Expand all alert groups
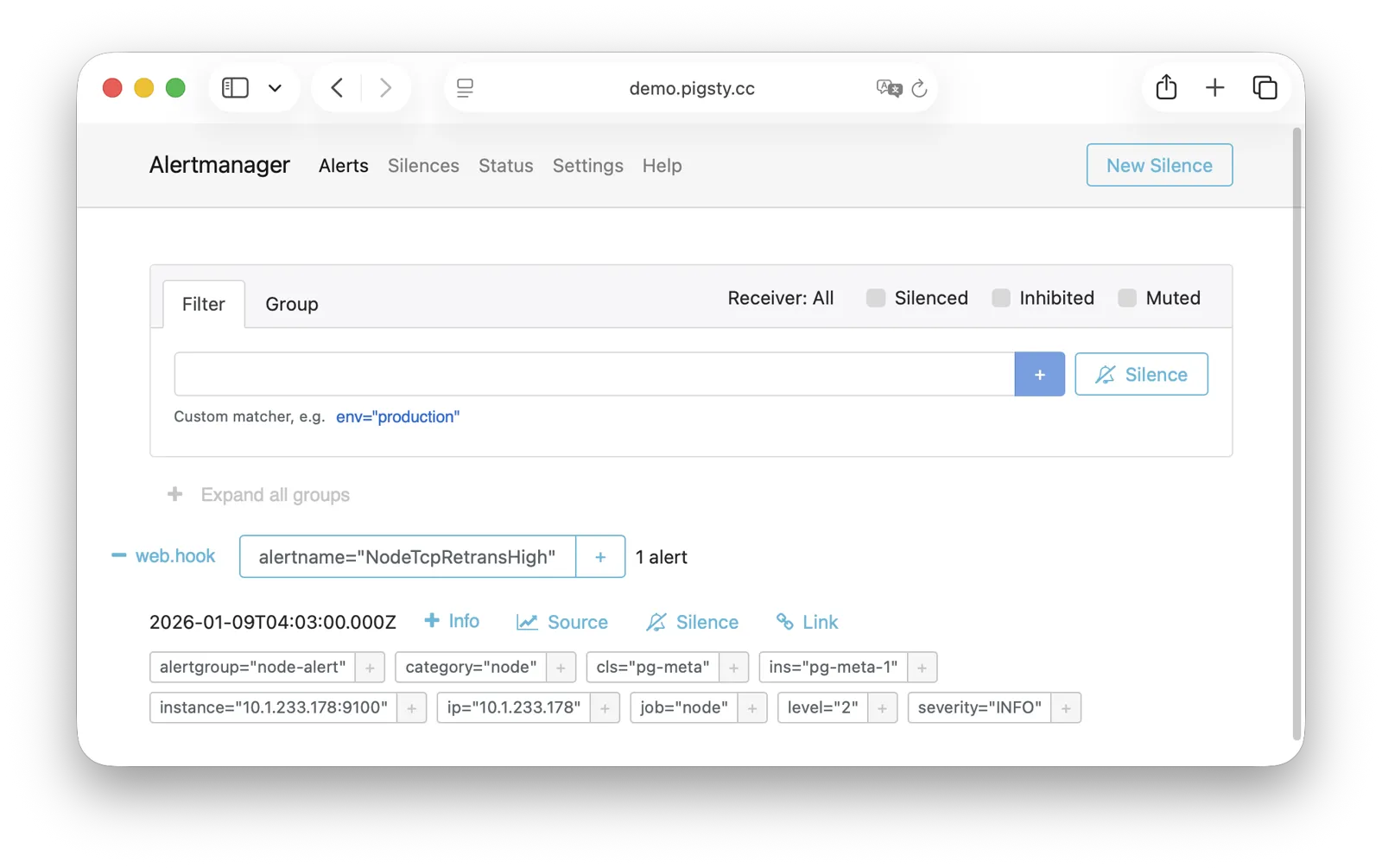Screen dimensions: 1382x868 click(259, 494)
